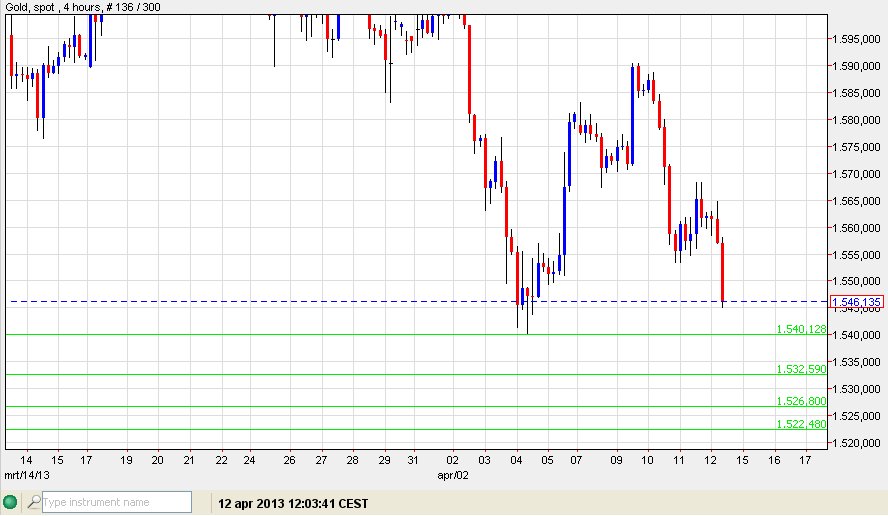Select the green level label 1,532,590

(801, 369)
